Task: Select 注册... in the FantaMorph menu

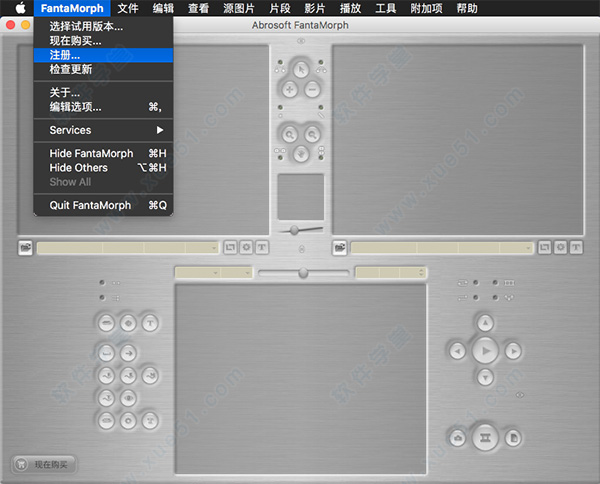Action: point(103,55)
